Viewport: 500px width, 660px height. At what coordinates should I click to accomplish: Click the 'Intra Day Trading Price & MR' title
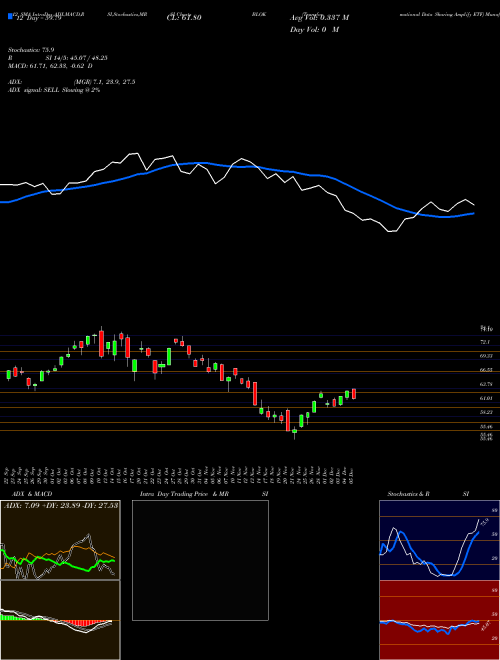click(185, 494)
